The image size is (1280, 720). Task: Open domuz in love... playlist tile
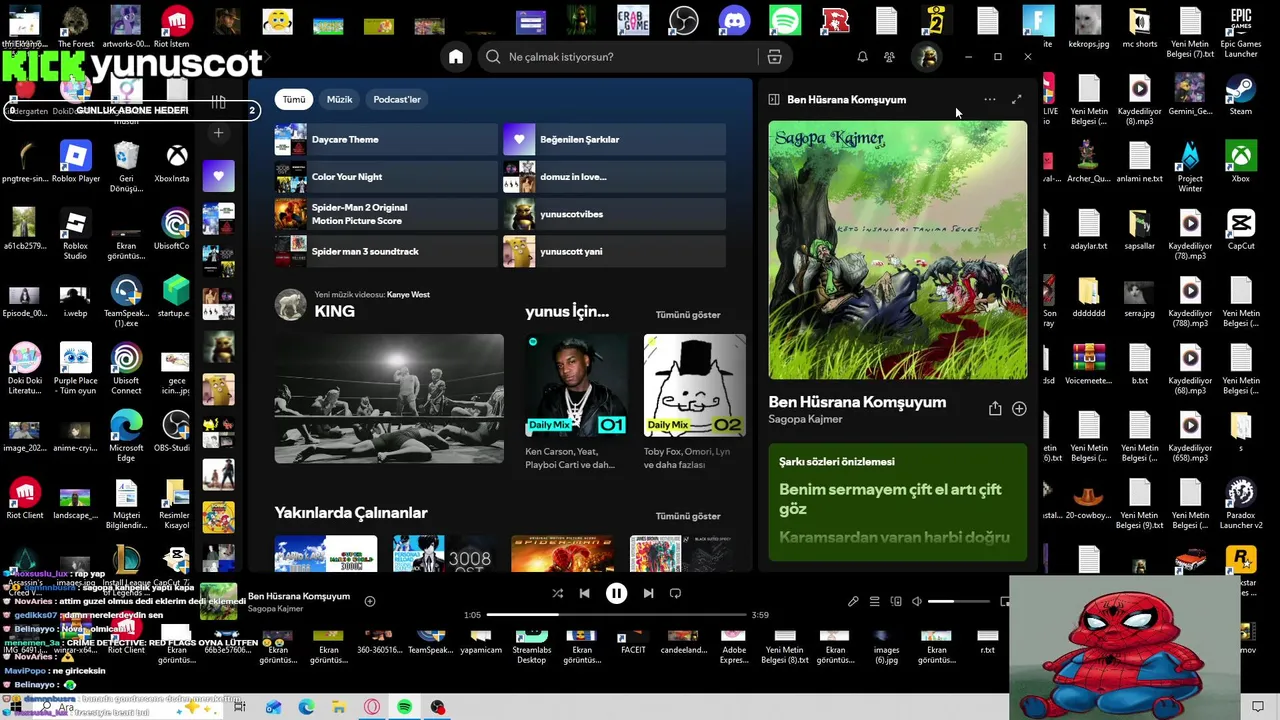(614, 177)
